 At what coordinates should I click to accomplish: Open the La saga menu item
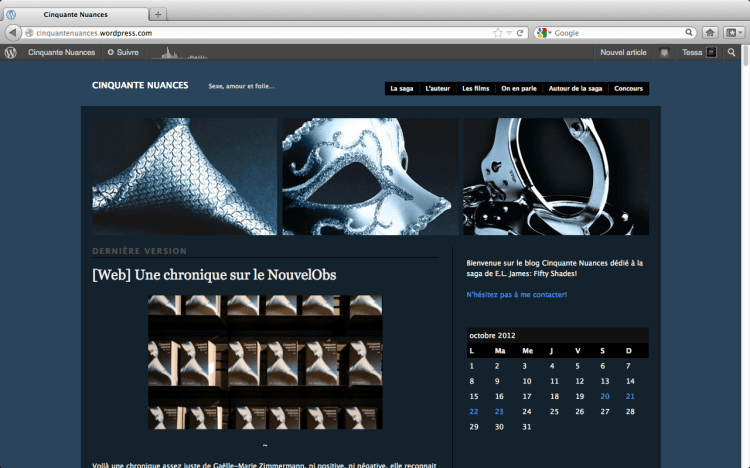402,89
